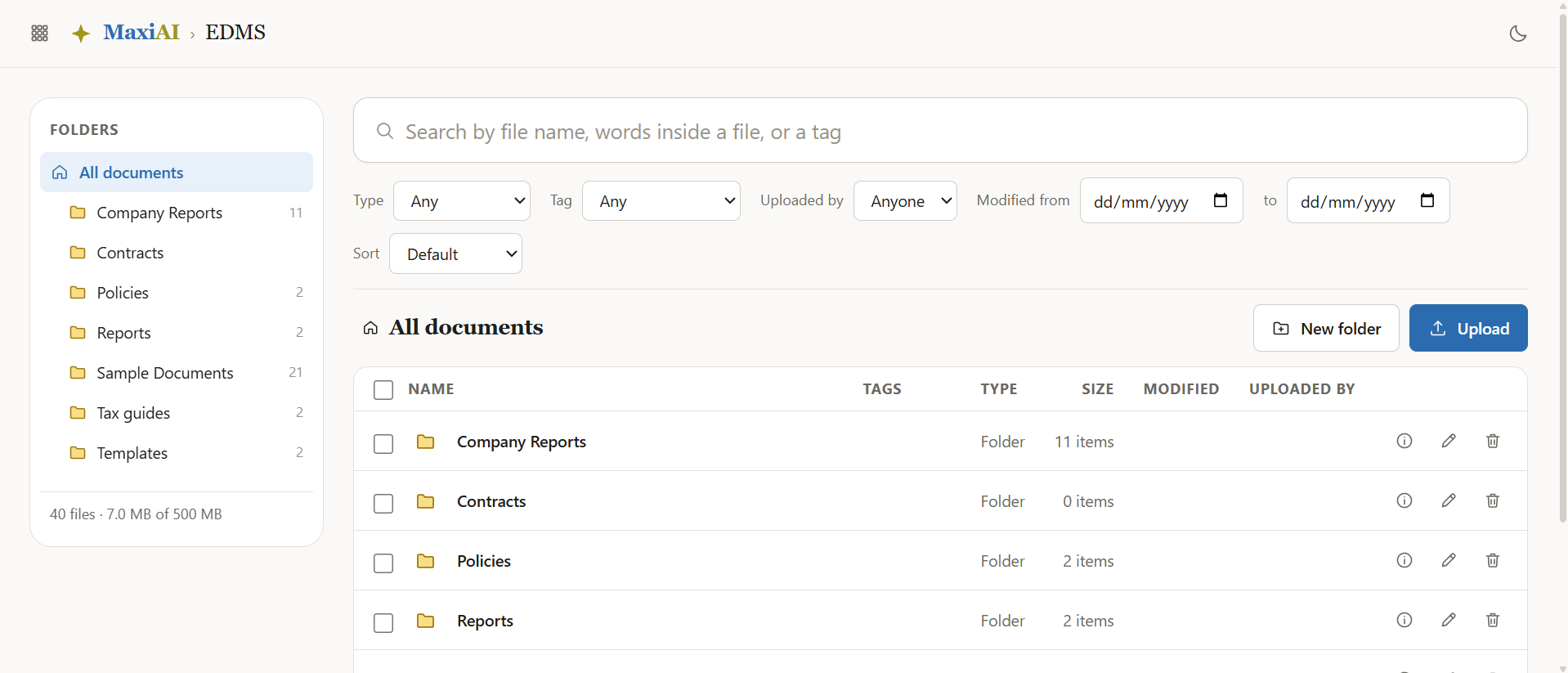Edit Company Reports folder with pencil icon

(1448, 441)
